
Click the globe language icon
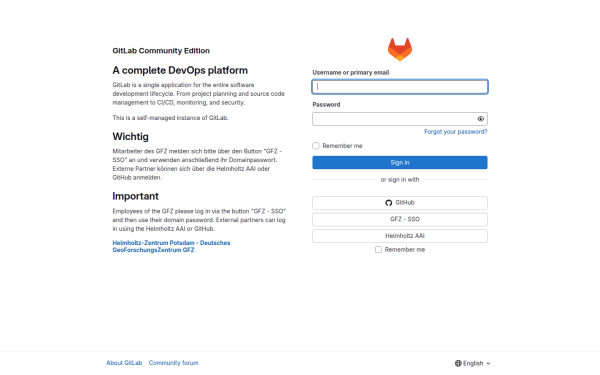tap(458, 363)
